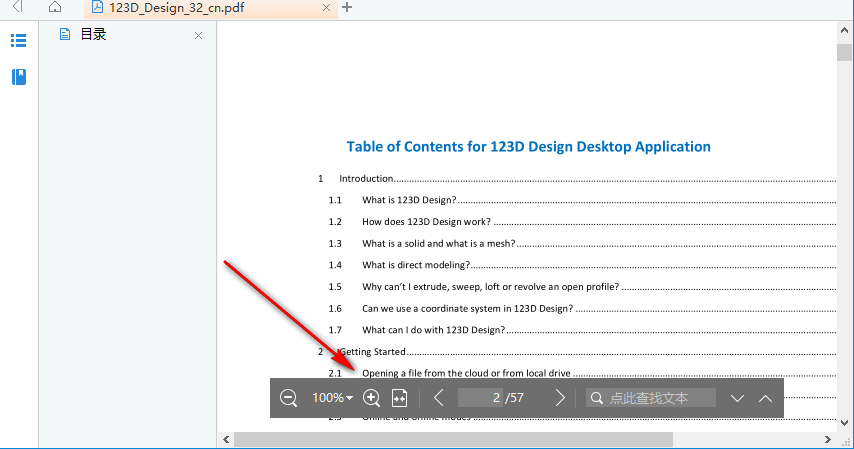Click the page number field showing 2
This screenshot has height=449, width=854.
click(480, 398)
